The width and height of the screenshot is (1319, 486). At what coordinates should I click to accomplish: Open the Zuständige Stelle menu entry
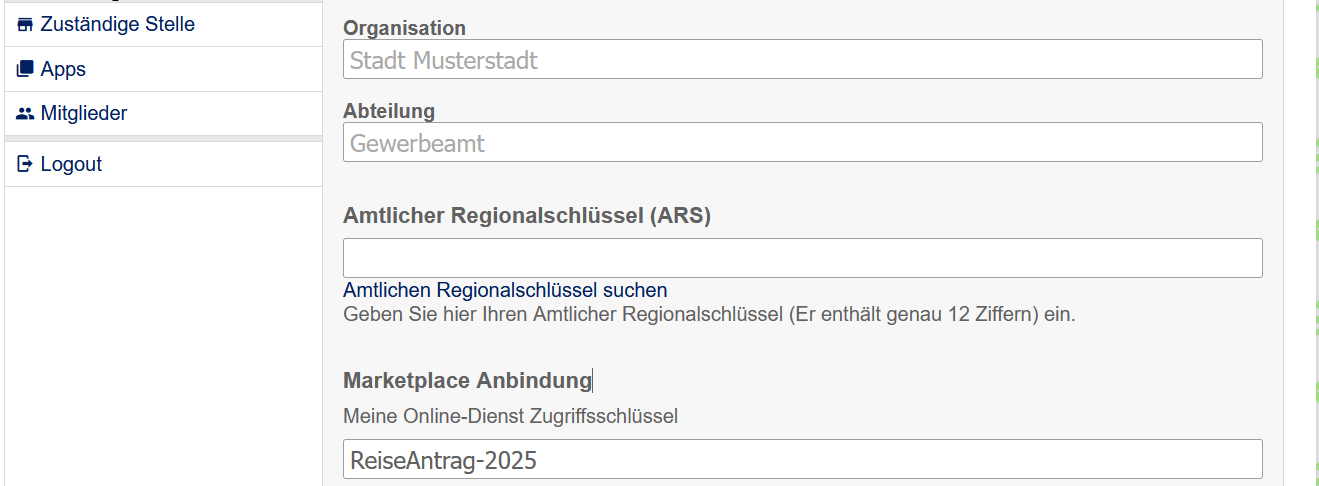pos(117,25)
